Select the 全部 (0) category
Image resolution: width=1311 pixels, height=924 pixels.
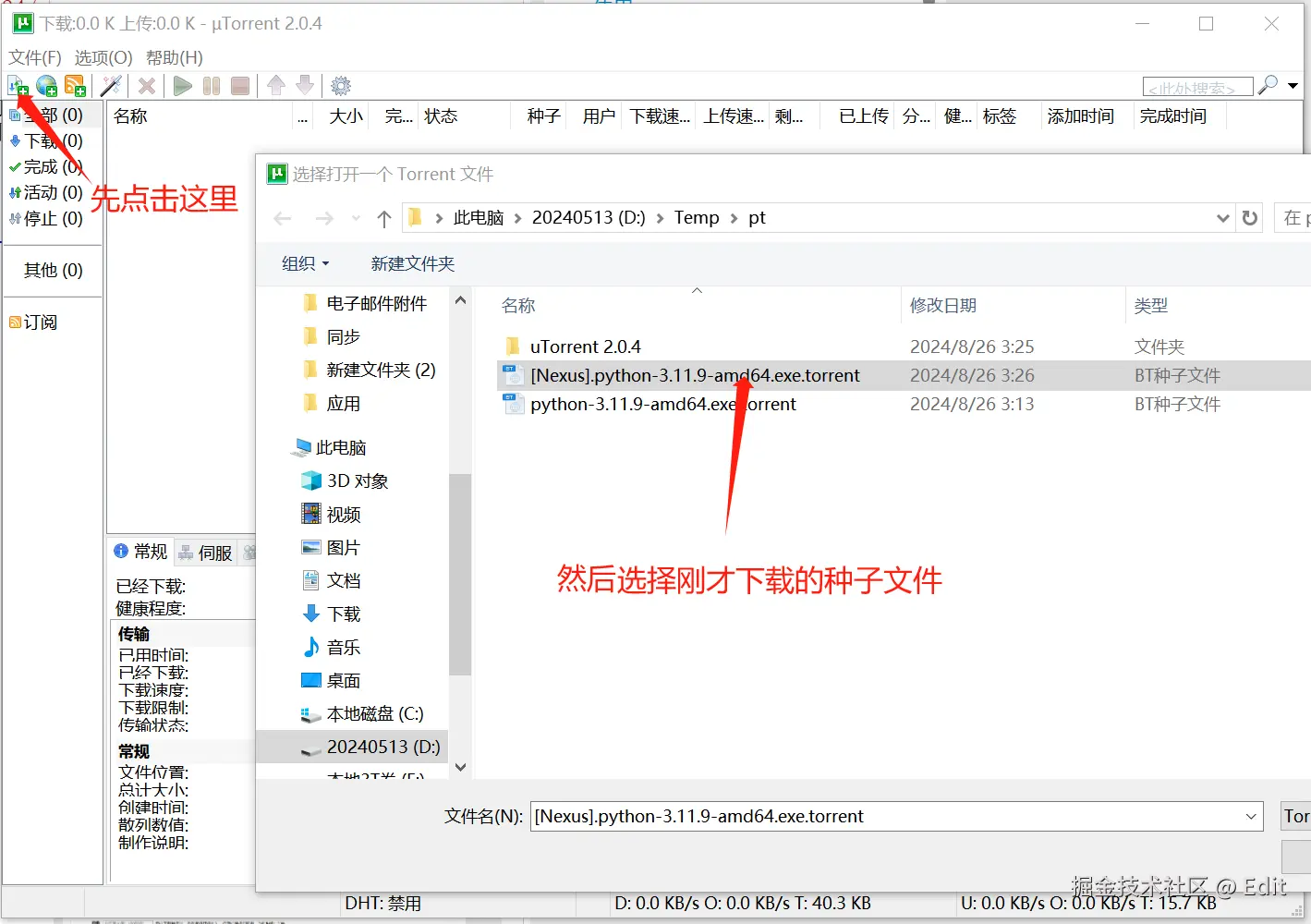pyautogui.click(x=54, y=115)
